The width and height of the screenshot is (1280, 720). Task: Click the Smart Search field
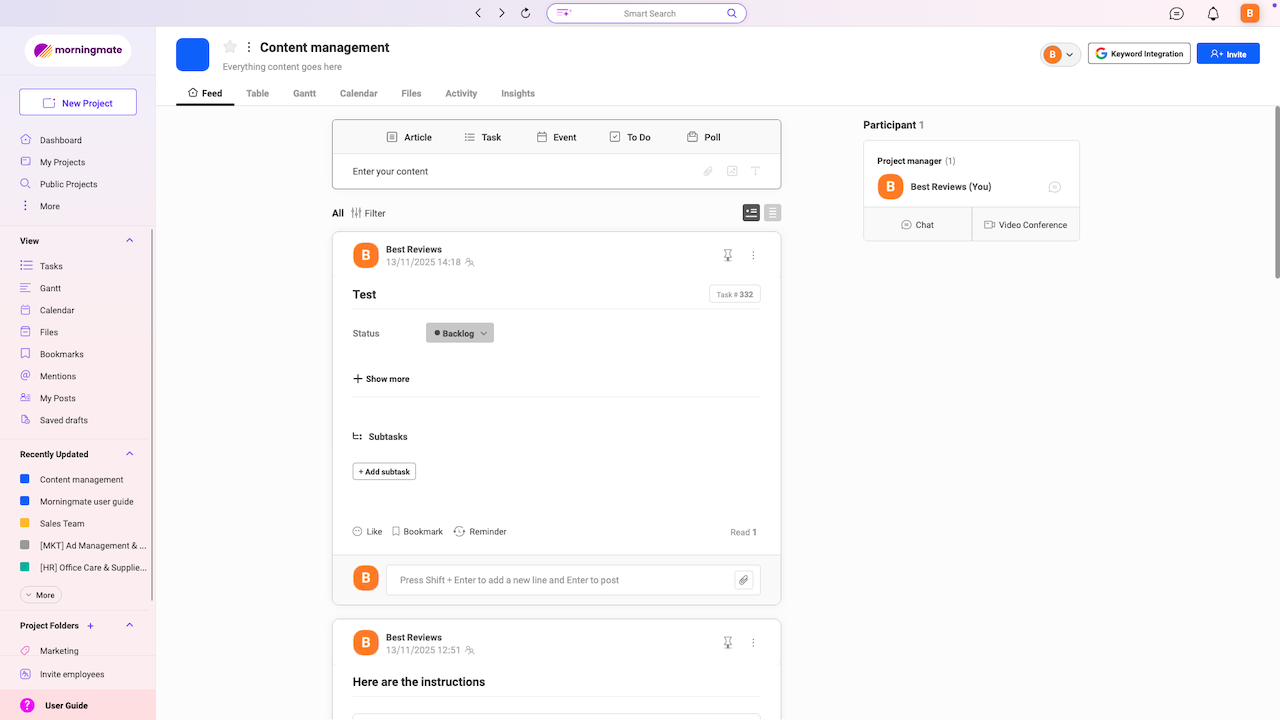tap(648, 13)
